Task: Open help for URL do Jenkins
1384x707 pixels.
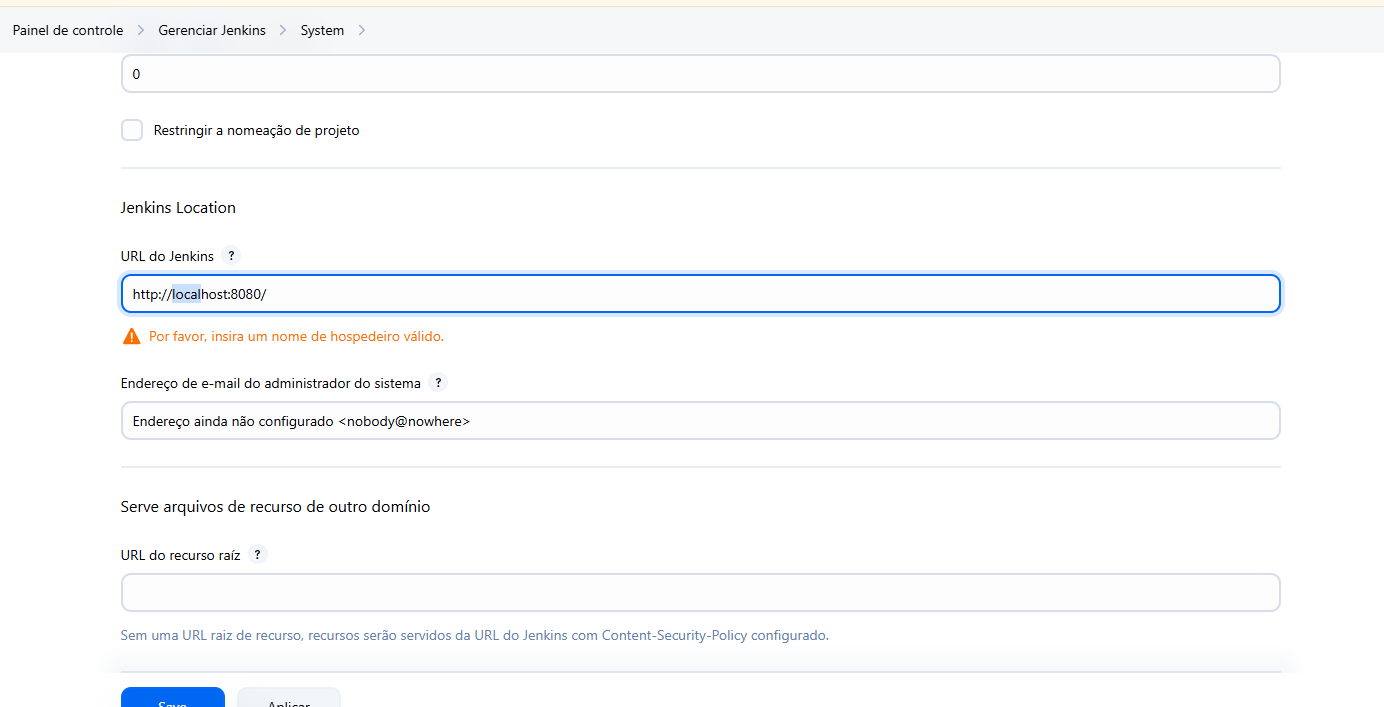Action: pos(231,256)
